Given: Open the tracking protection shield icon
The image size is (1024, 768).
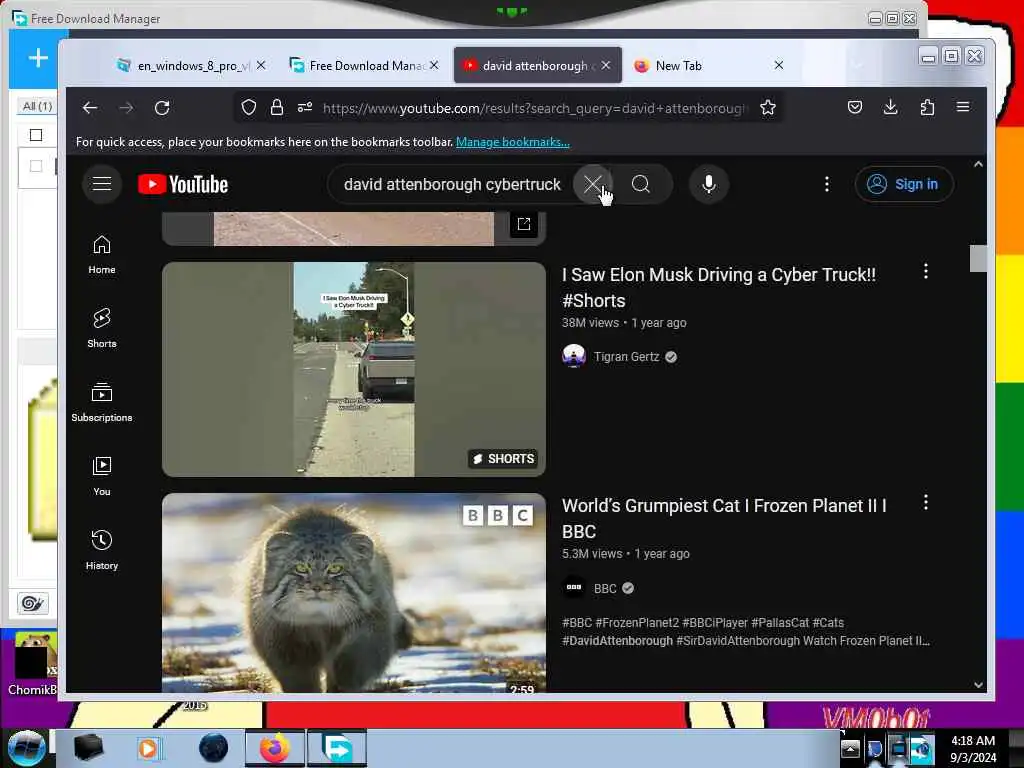Looking at the screenshot, I should pyautogui.click(x=249, y=107).
